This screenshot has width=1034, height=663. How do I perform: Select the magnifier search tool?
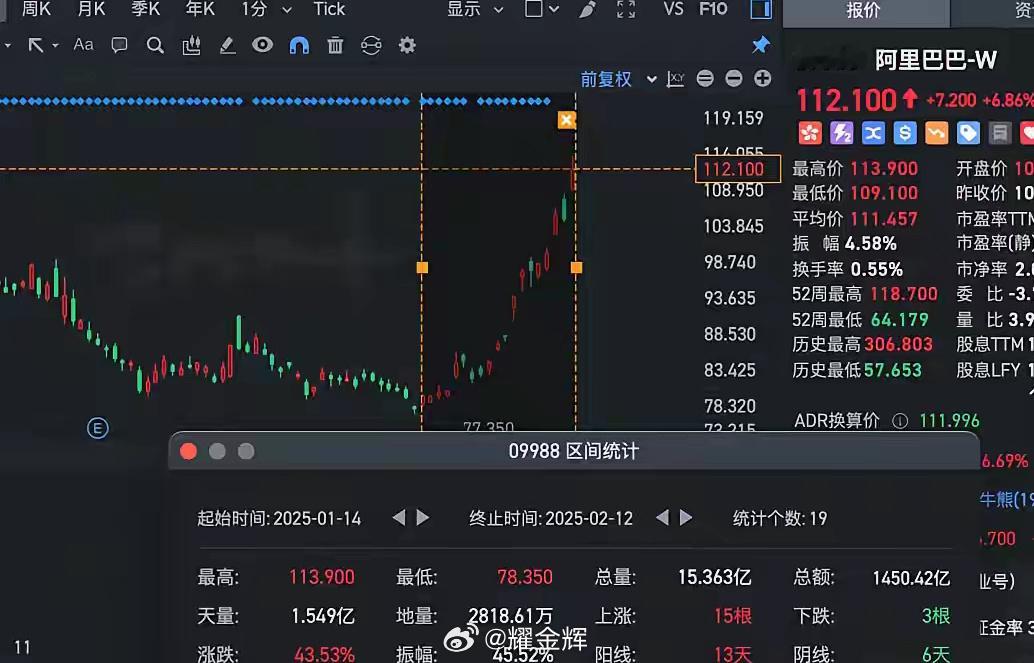155,45
